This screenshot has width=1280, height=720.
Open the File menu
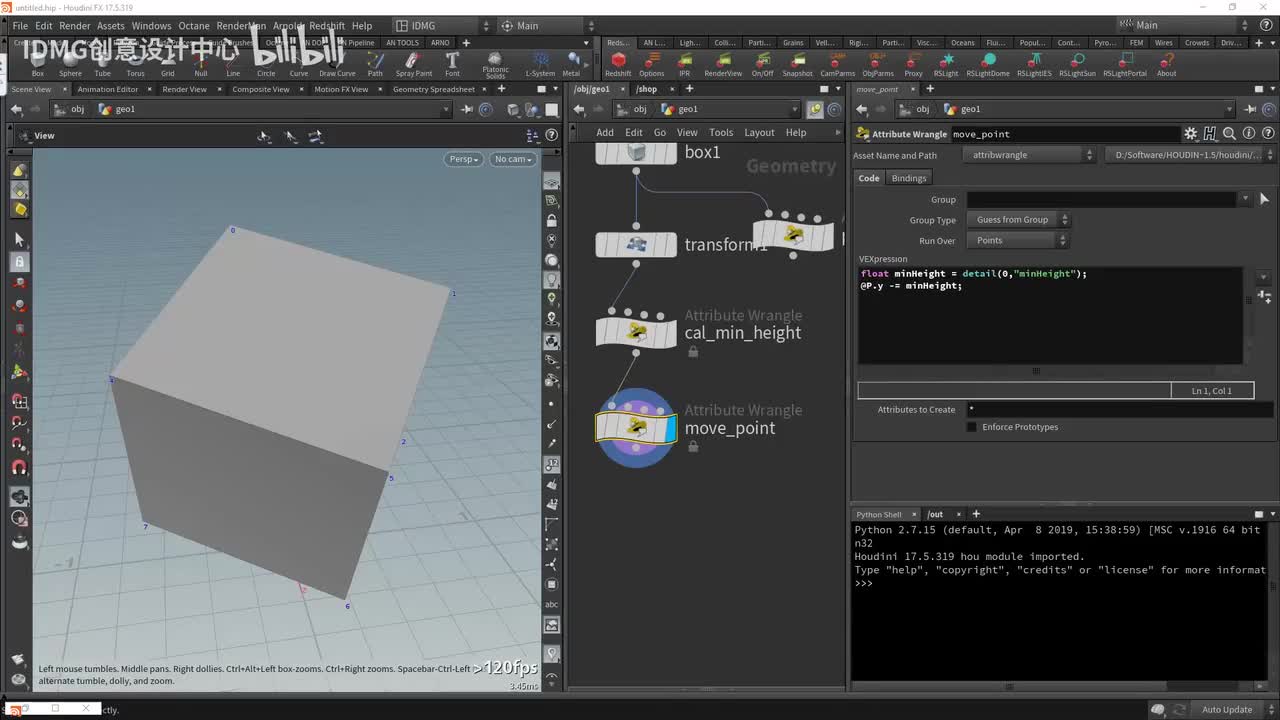[20, 26]
